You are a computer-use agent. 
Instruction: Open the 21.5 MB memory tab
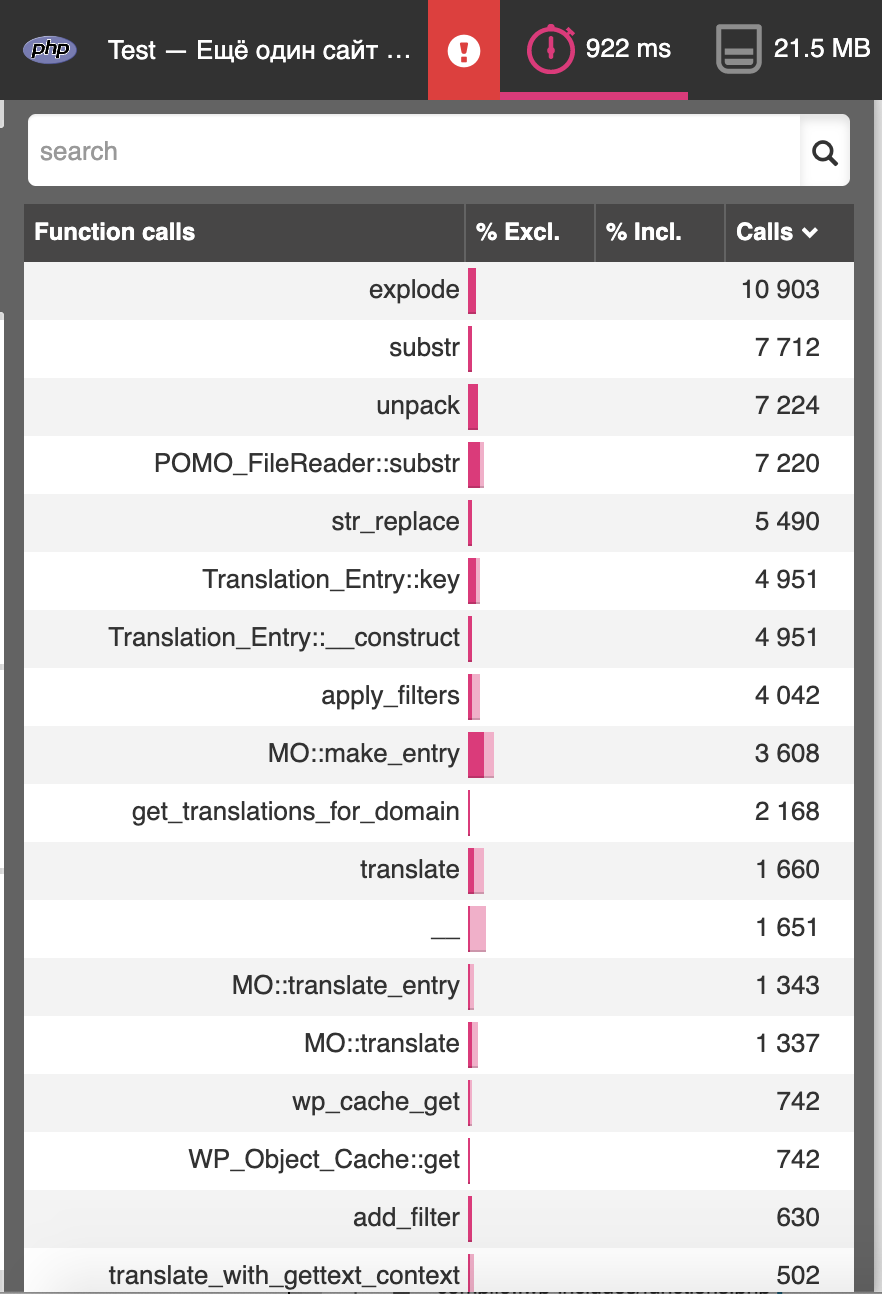tap(821, 49)
